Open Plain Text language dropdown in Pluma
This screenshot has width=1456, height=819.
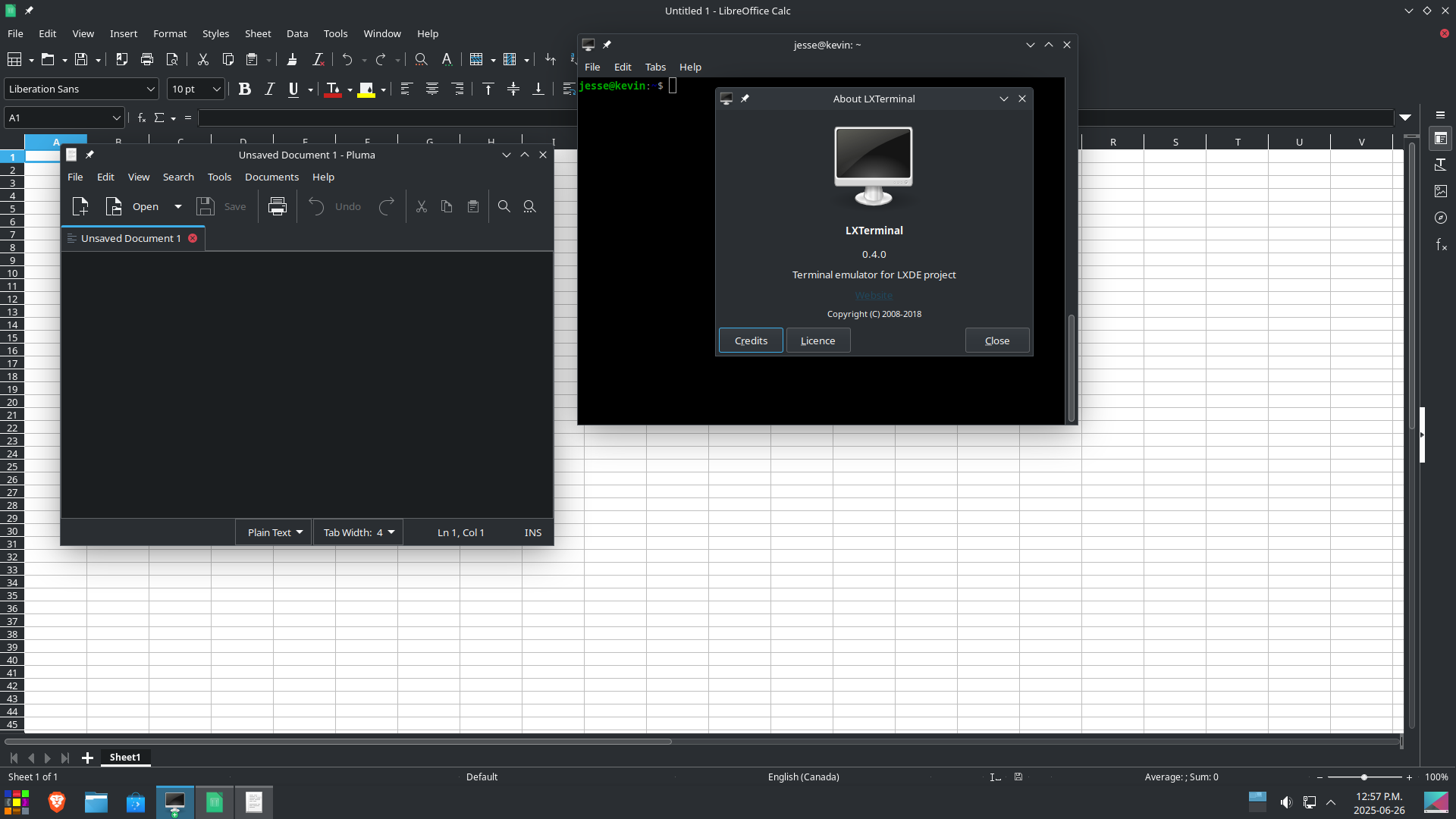(274, 532)
